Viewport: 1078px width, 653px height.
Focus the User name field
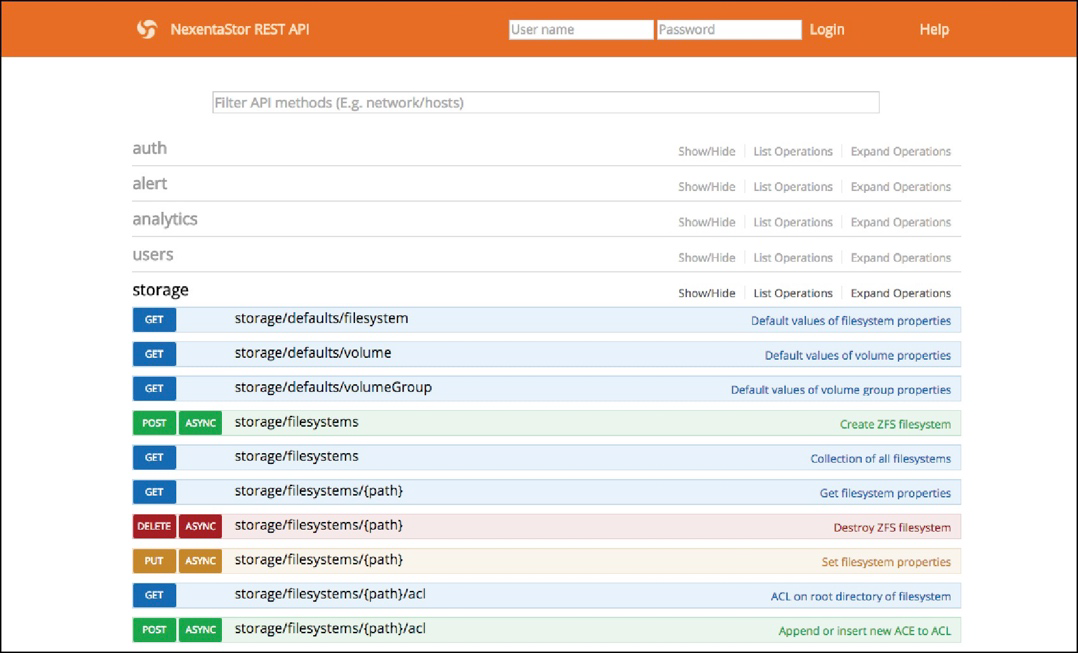tap(581, 30)
